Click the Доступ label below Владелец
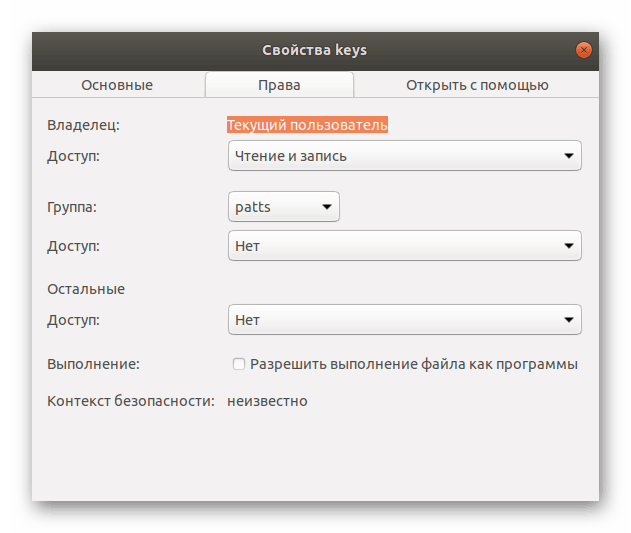This screenshot has height=533, width=631. [x=74, y=156]
